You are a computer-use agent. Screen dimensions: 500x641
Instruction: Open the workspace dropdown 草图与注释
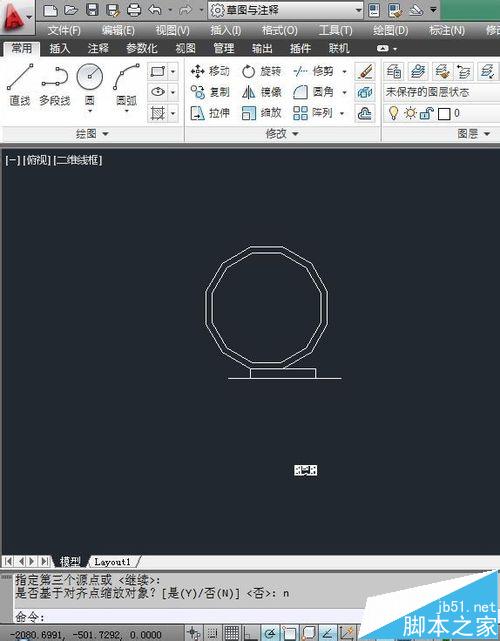(285, 10)
